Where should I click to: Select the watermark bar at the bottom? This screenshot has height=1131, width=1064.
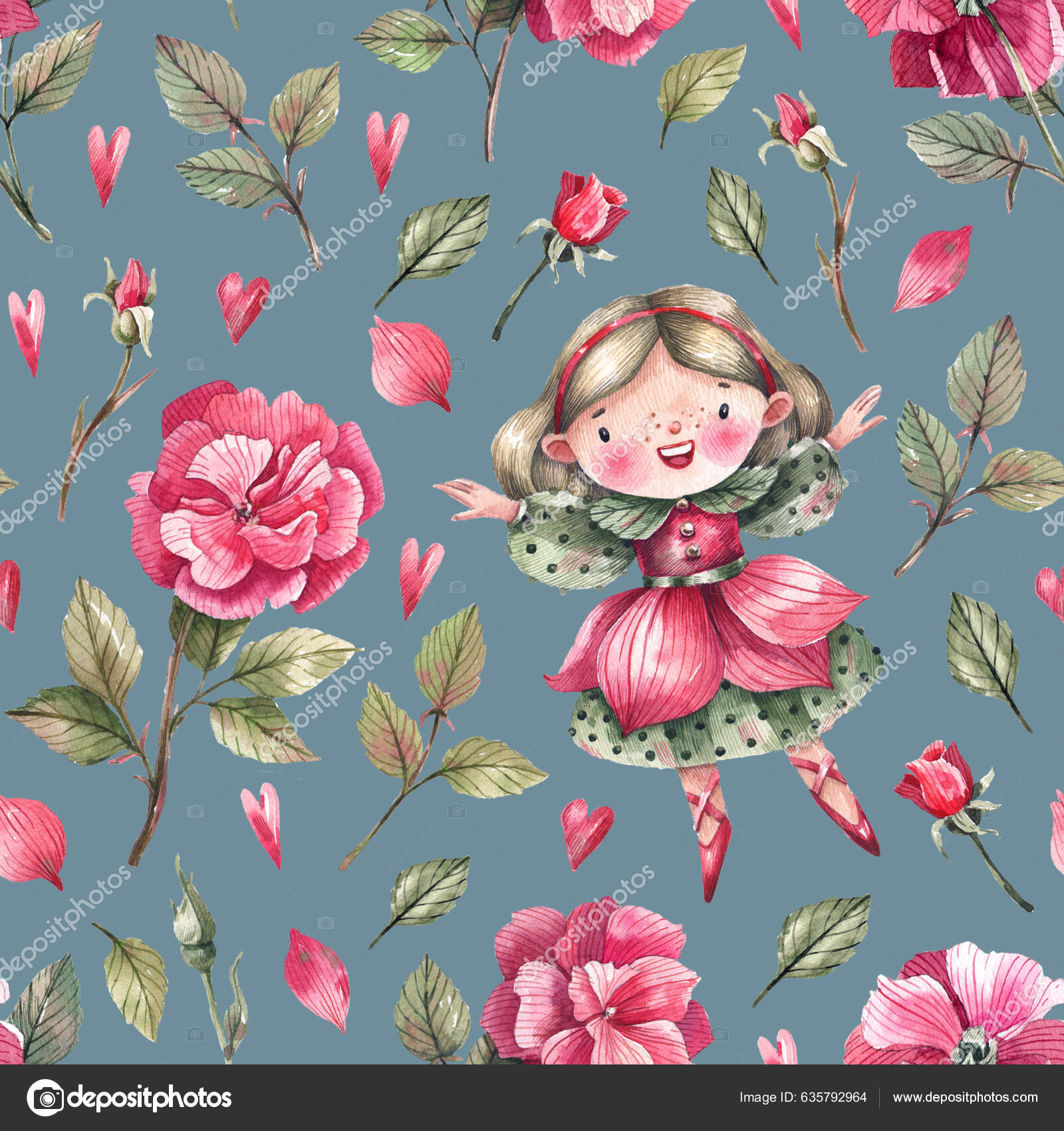[532, 1103]
